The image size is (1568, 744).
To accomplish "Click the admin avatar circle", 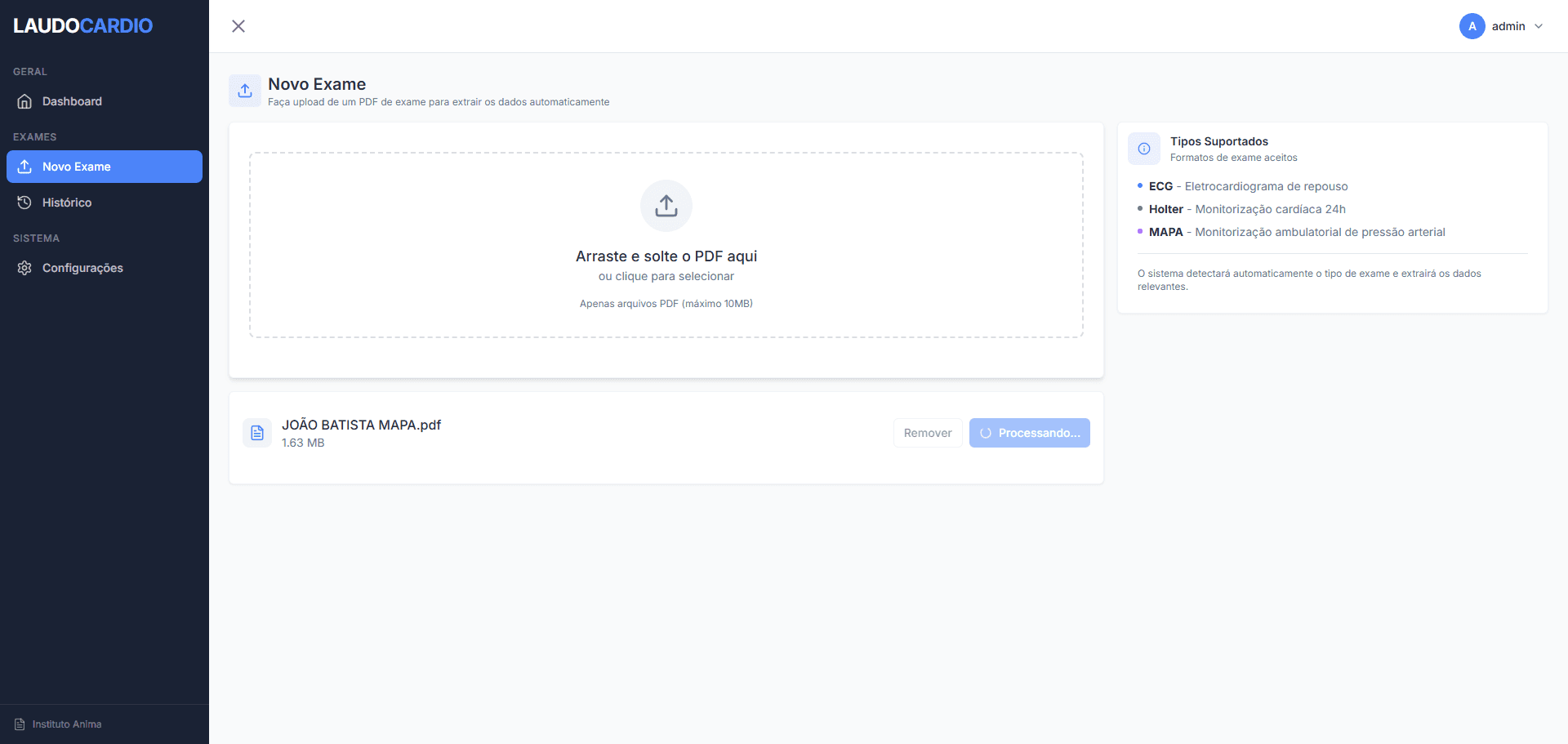I will tap(1472, 26).
